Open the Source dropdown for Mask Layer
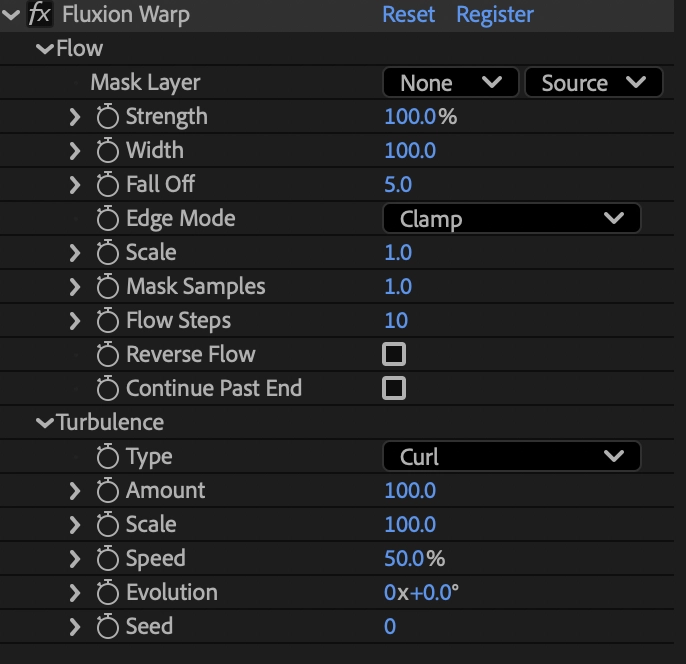Viewport: 686px width, 664px height. (x=593, y=83)
